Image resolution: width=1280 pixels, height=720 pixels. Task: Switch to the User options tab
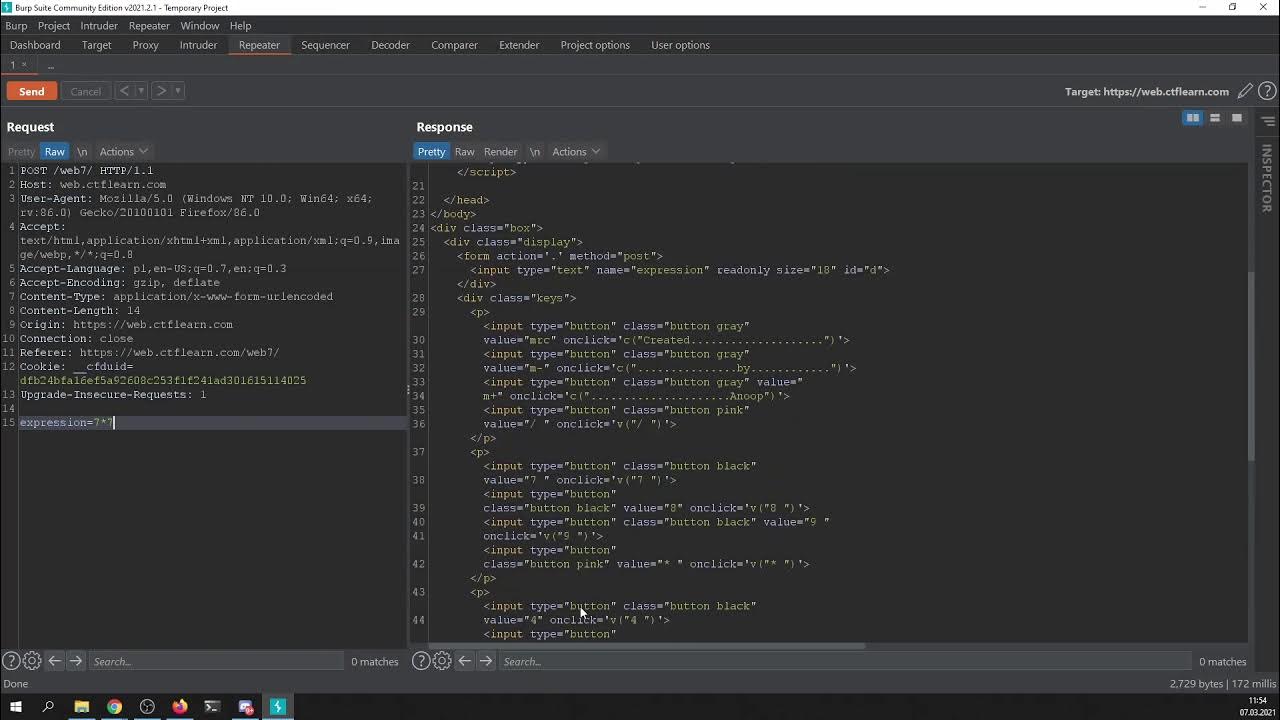680,45
